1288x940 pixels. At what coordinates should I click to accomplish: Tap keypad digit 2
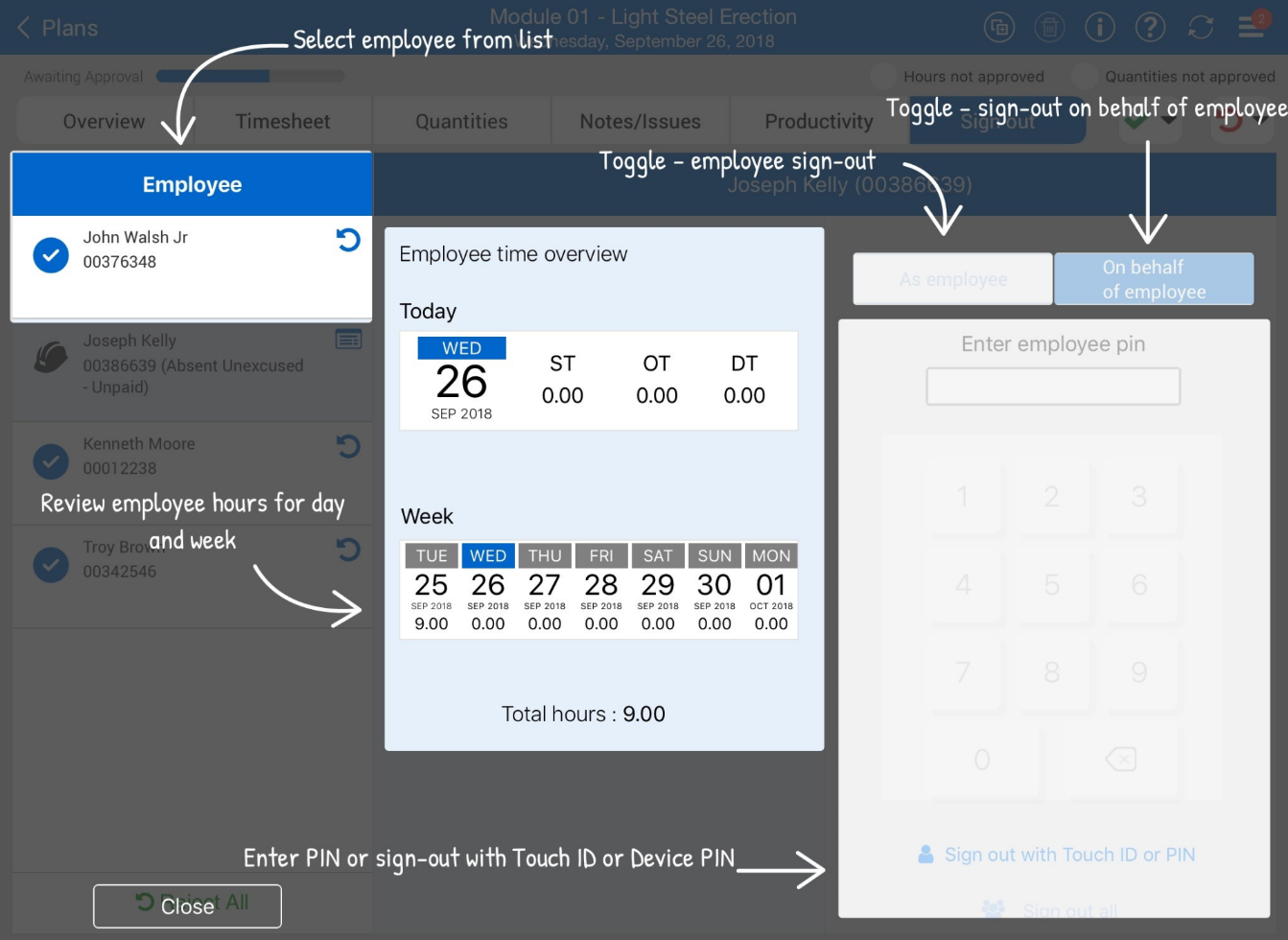[x=1051, y=497]
